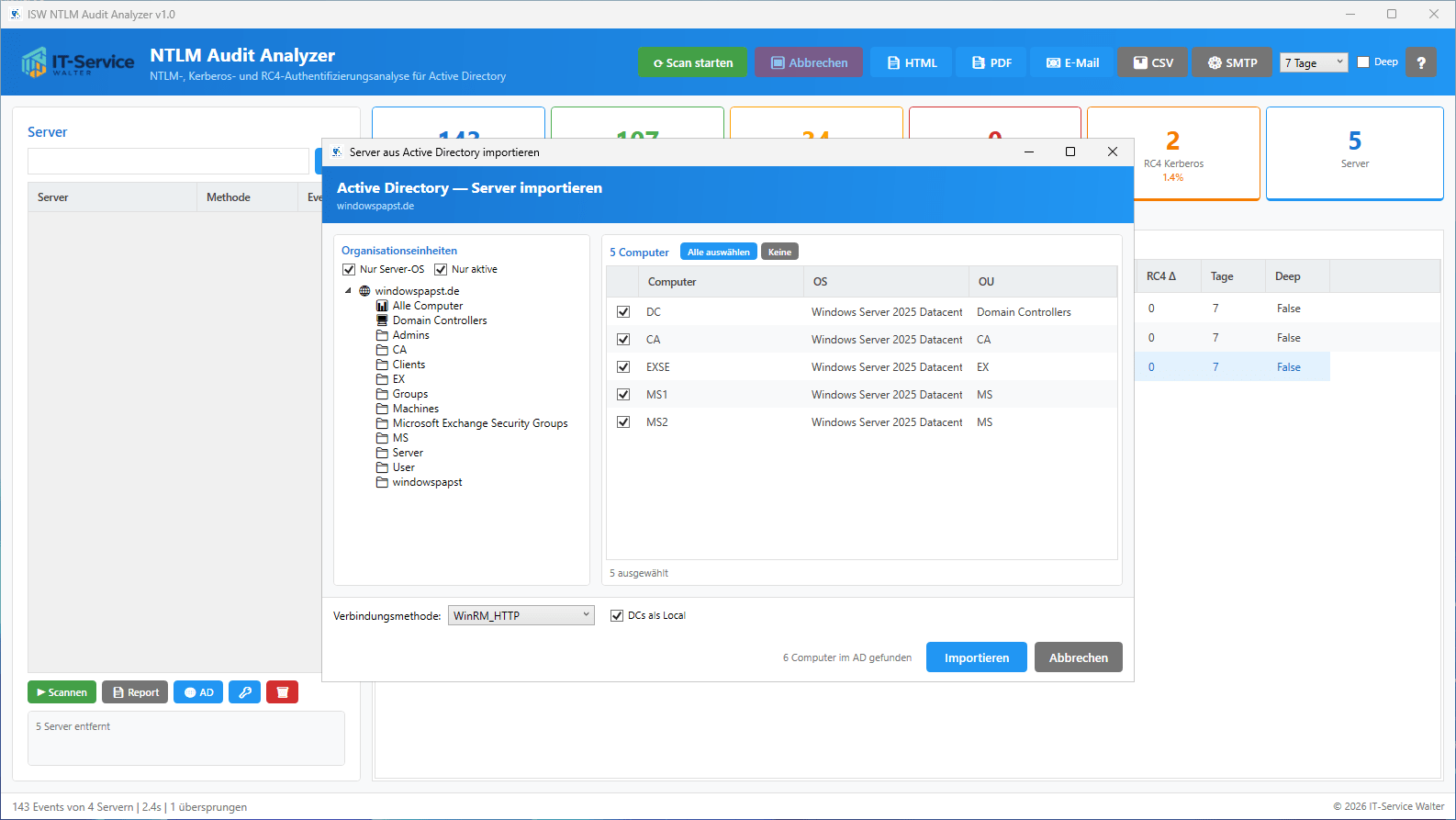Deselect the EXSE computer row checkbox
The image size is (1456, 820).
pos(623,366)
